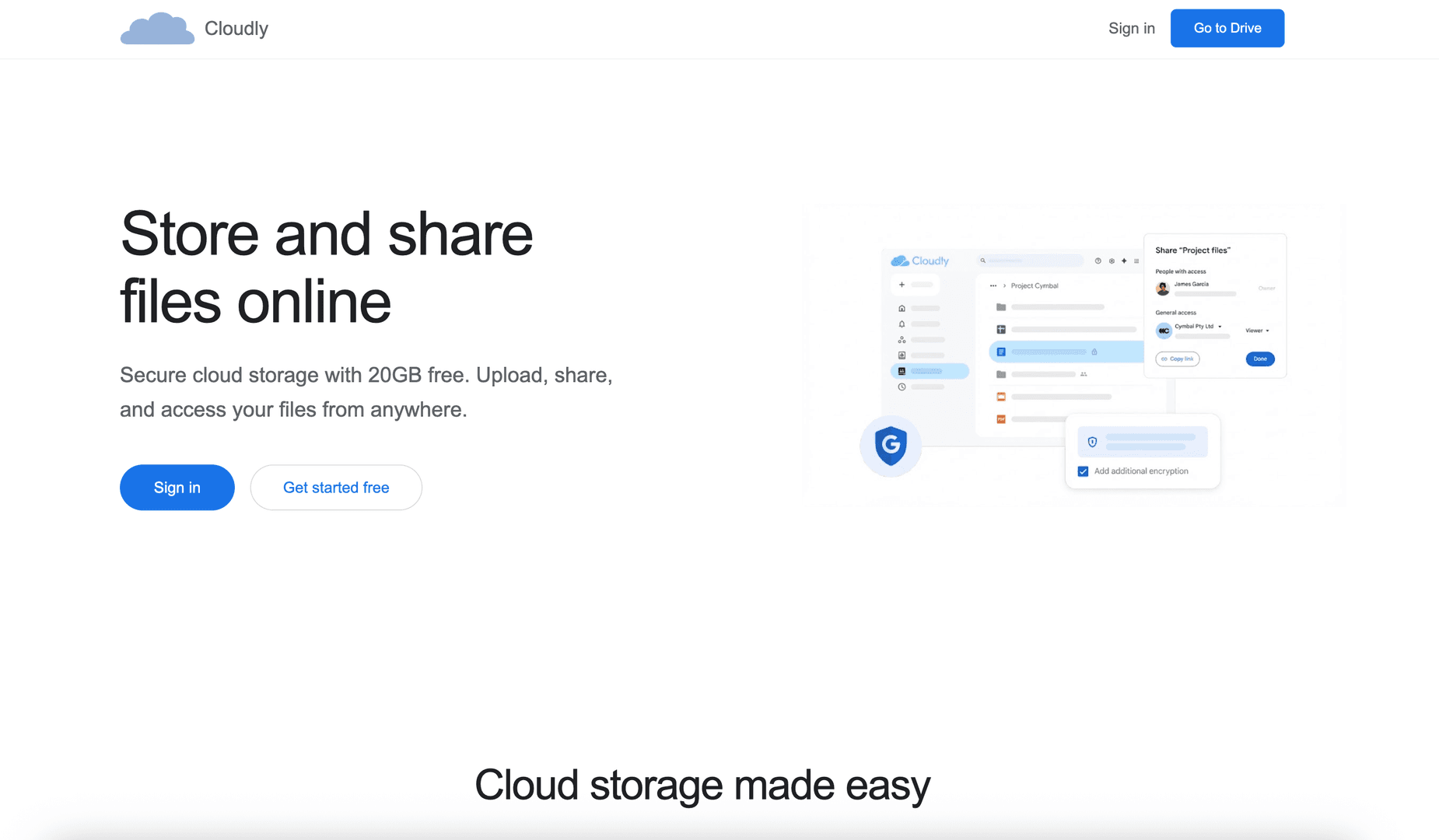Select the Sign in menu item in header

click(x=1132, y=28)
